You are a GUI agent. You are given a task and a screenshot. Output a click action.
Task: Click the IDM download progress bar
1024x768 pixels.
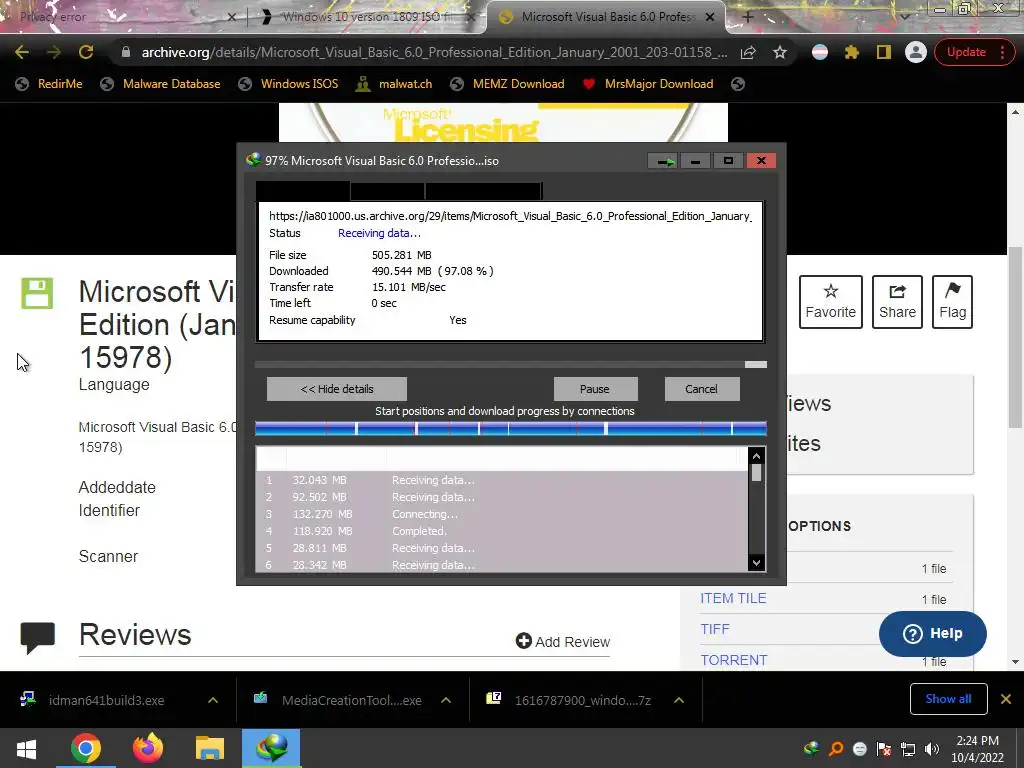(x=511, y=364)
